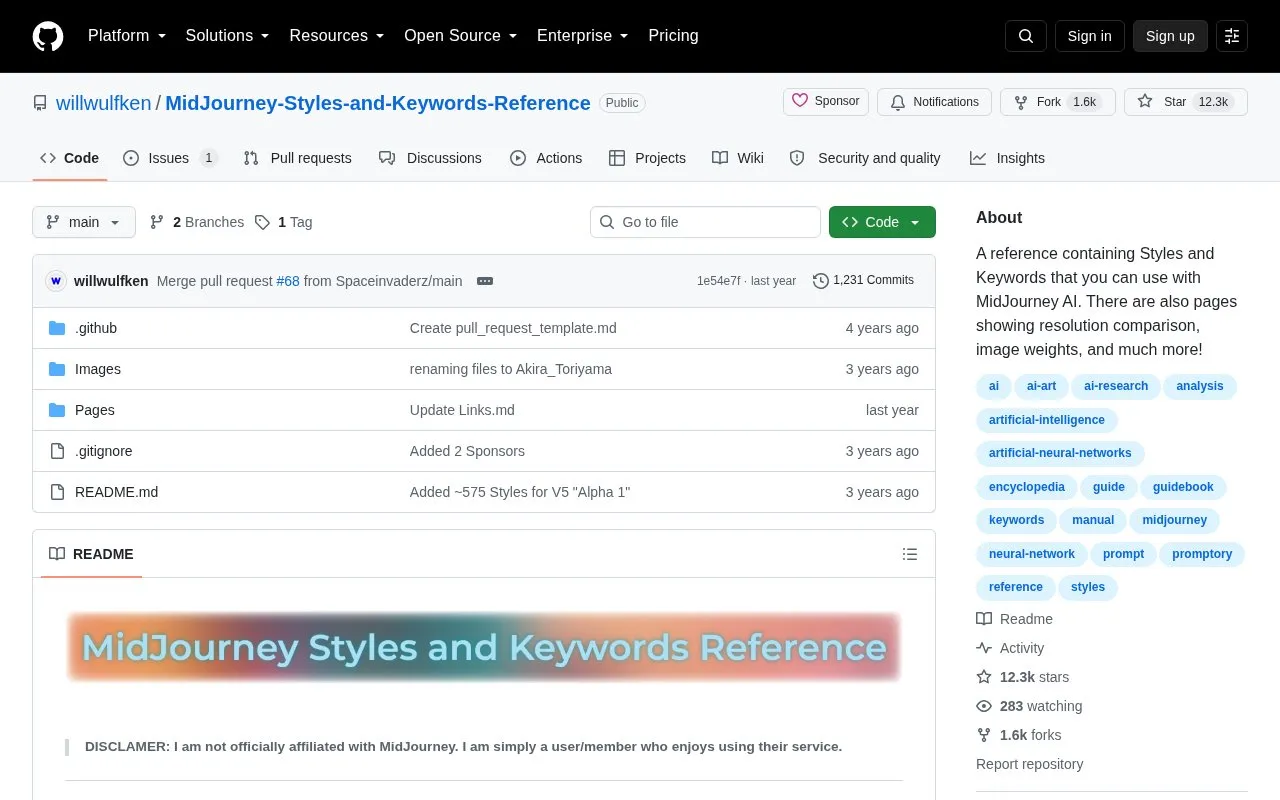Open the Security and quality tab
The image size is (1280, 800).
[865, 158]
